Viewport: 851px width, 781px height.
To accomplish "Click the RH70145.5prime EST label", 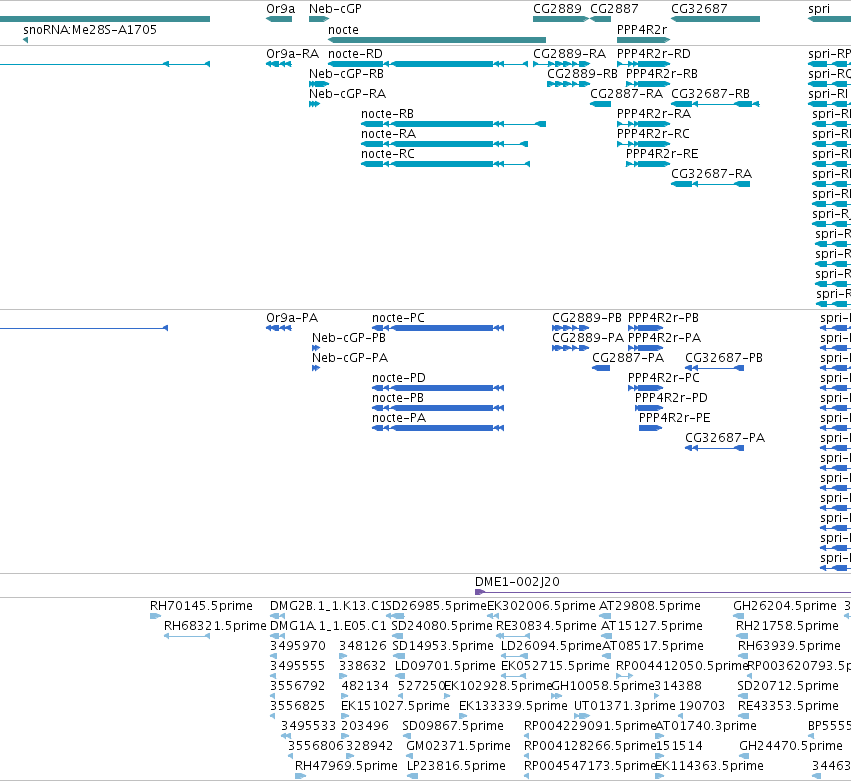I will 201,606.
